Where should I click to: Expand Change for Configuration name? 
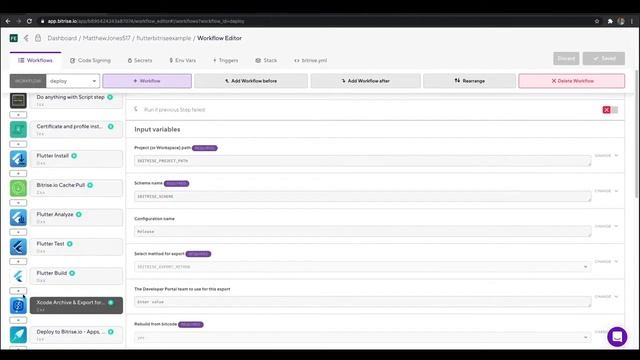pyautogui.click(x=606, y=226)
